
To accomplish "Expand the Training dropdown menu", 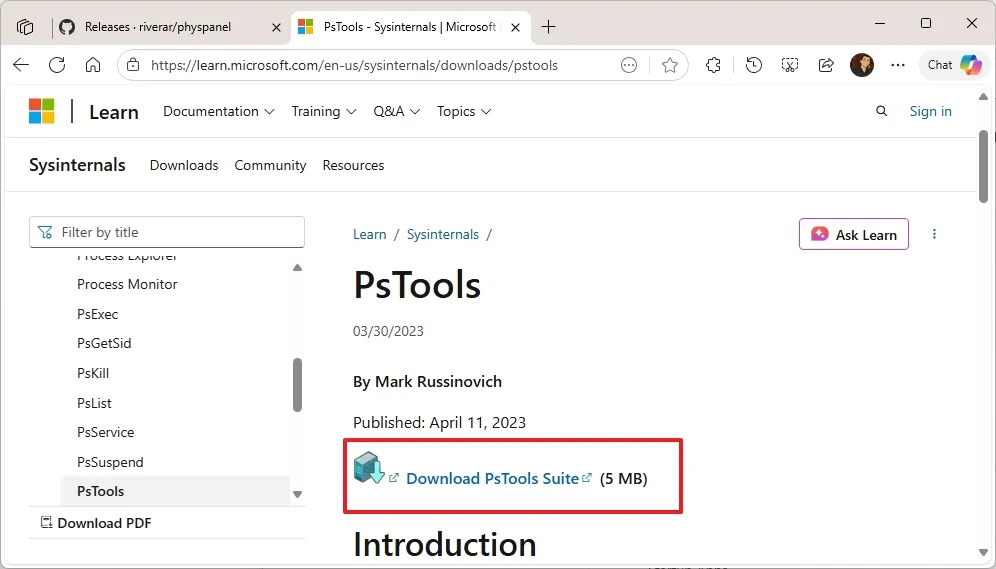I will pos(324,111).
